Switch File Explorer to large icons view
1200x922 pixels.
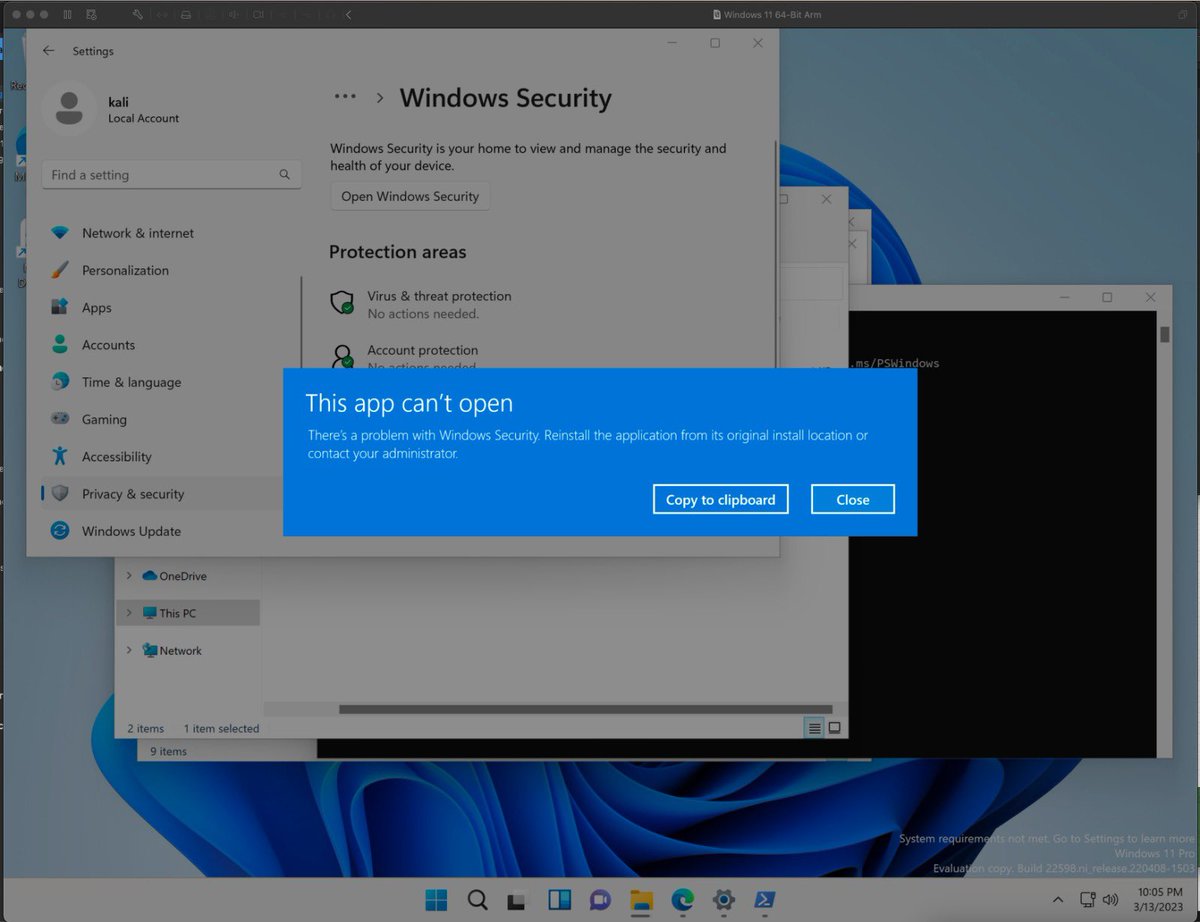tap(835, 728)
